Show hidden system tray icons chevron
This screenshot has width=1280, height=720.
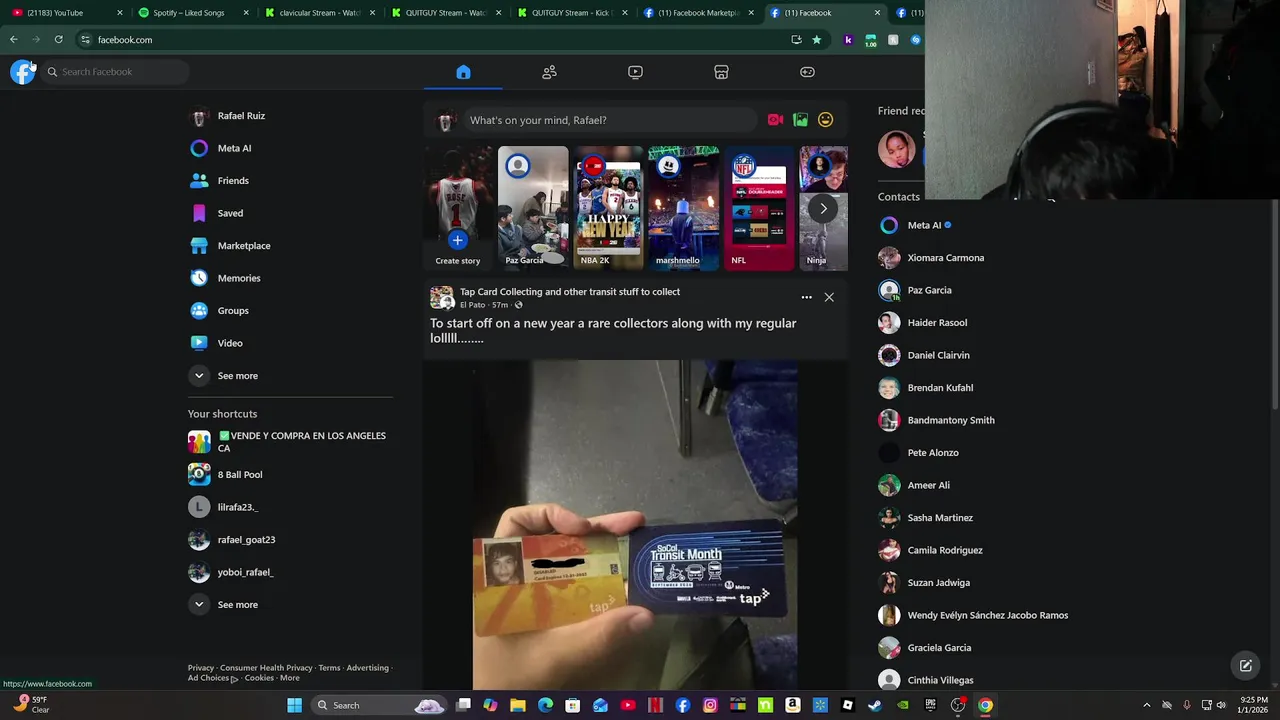coord(1147,705)
